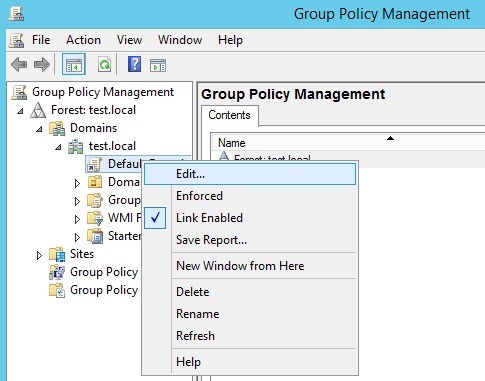Expand the Starter GPOs node arrow
Viewport: 485px width, 381px height.
point(77,237)
